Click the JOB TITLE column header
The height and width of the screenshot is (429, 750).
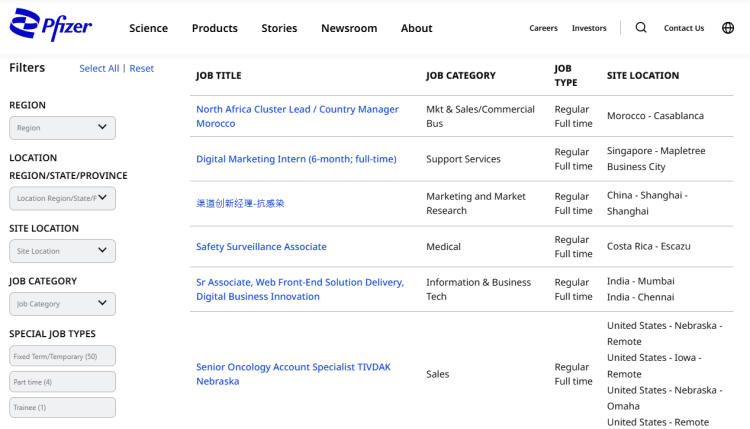(219, 76)
